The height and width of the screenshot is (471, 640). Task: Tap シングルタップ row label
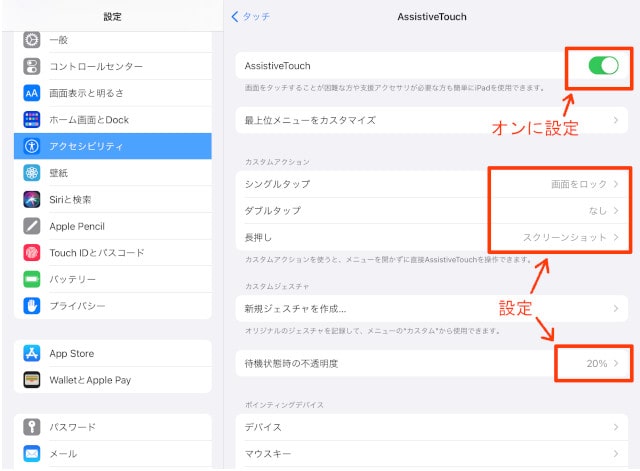tap(277, 184)
